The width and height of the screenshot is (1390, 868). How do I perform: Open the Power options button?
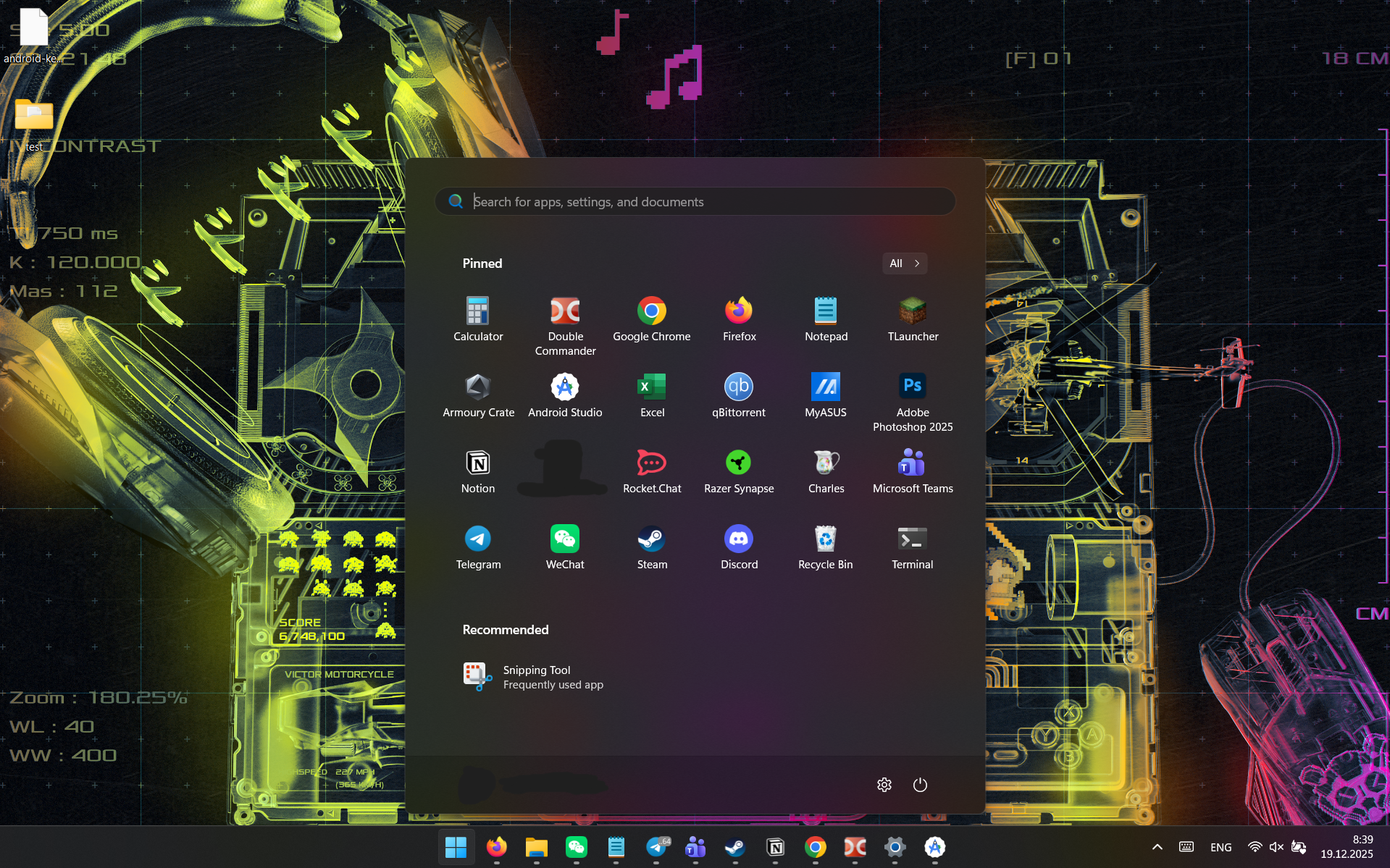920,785
